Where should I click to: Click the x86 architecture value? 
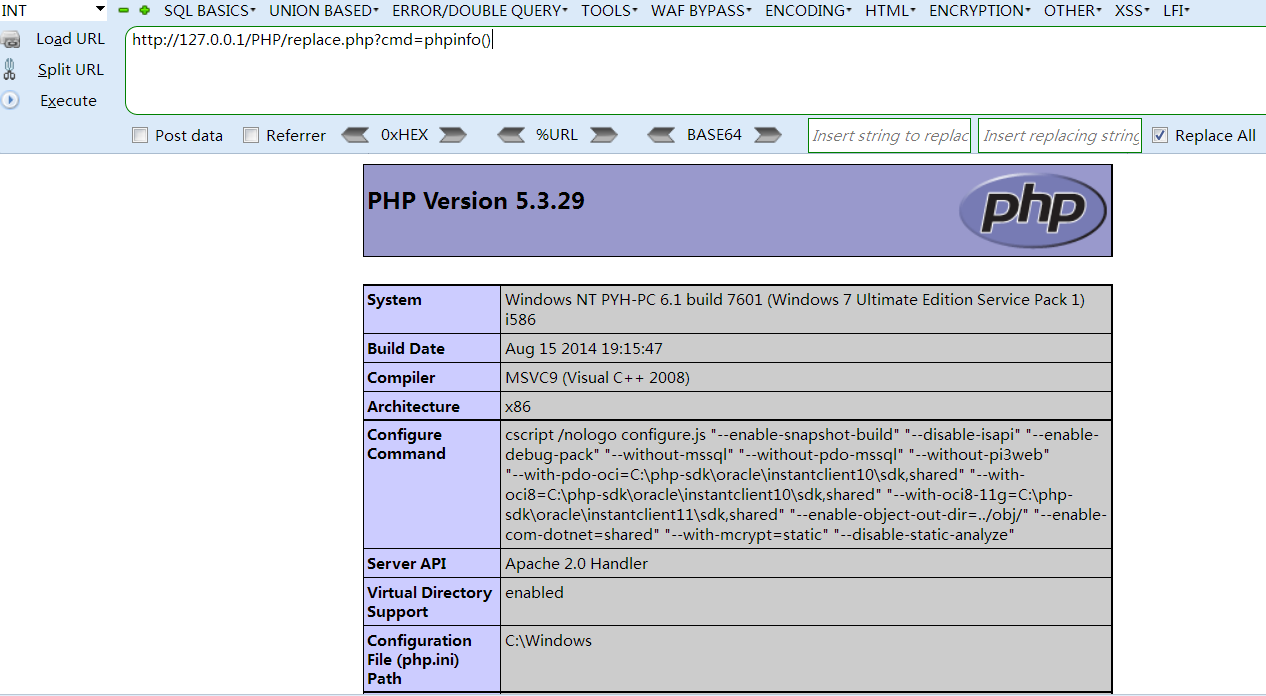click(518, 407)
